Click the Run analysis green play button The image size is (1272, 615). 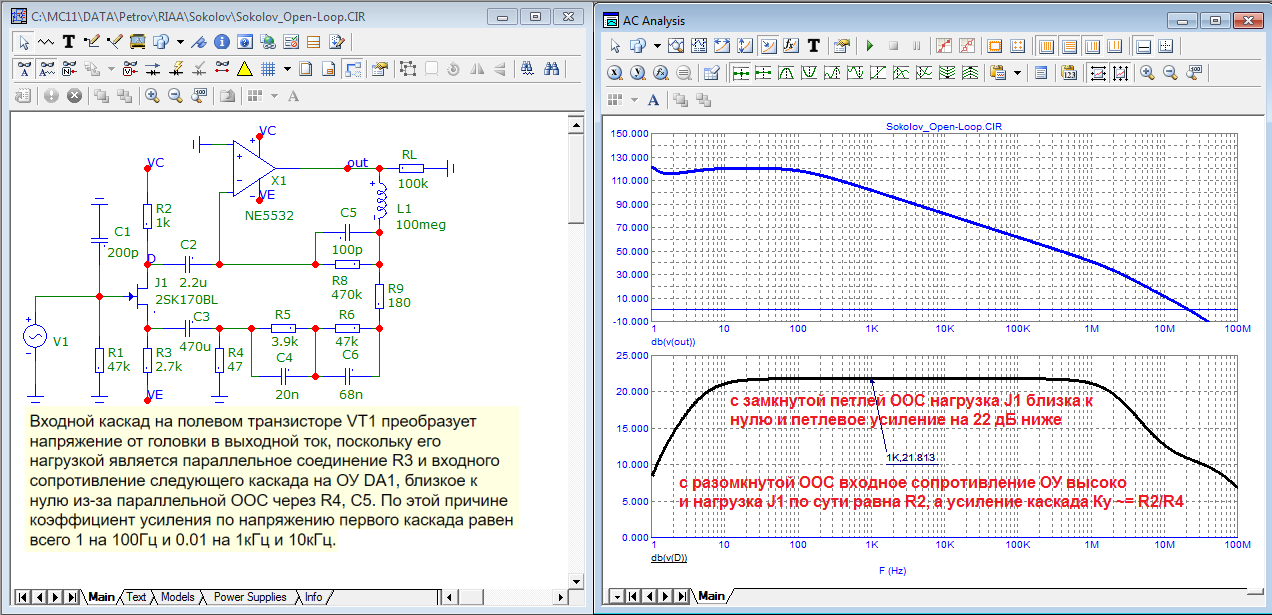coord(870,46)
